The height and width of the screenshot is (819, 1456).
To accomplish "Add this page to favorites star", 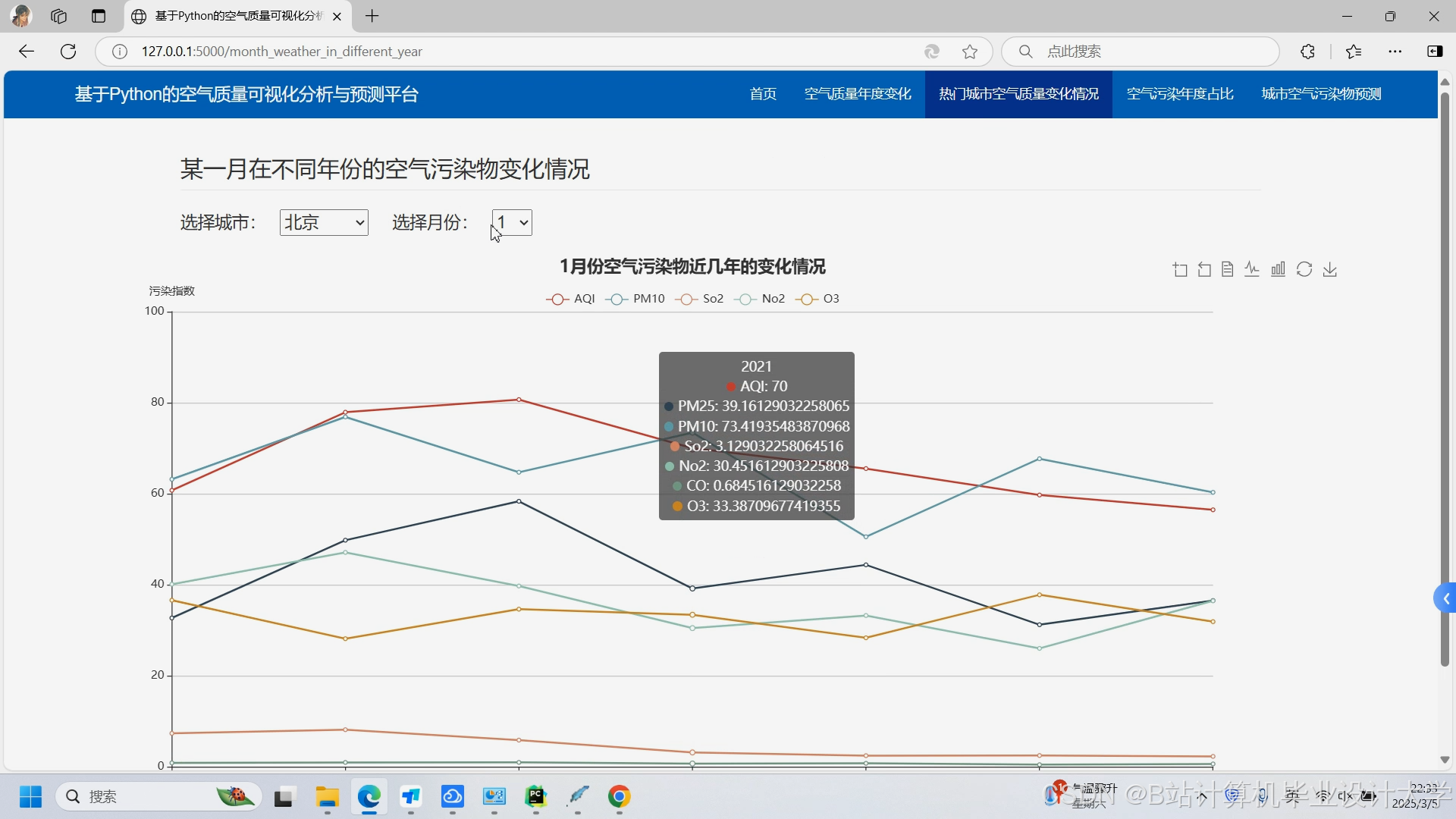I will point(970,52).
